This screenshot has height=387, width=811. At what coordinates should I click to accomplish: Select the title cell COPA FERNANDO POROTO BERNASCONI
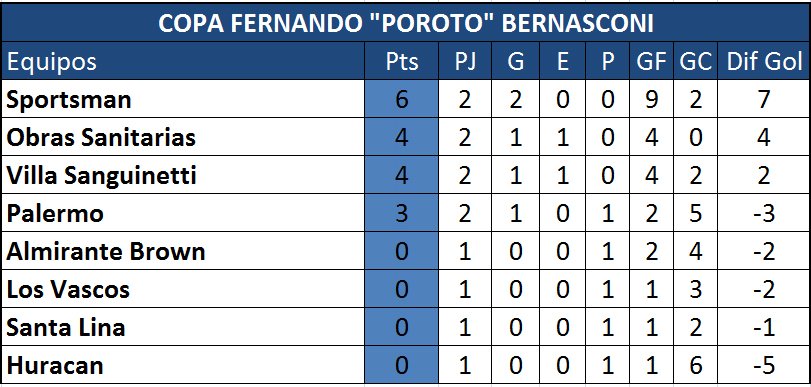click(406, 23)
